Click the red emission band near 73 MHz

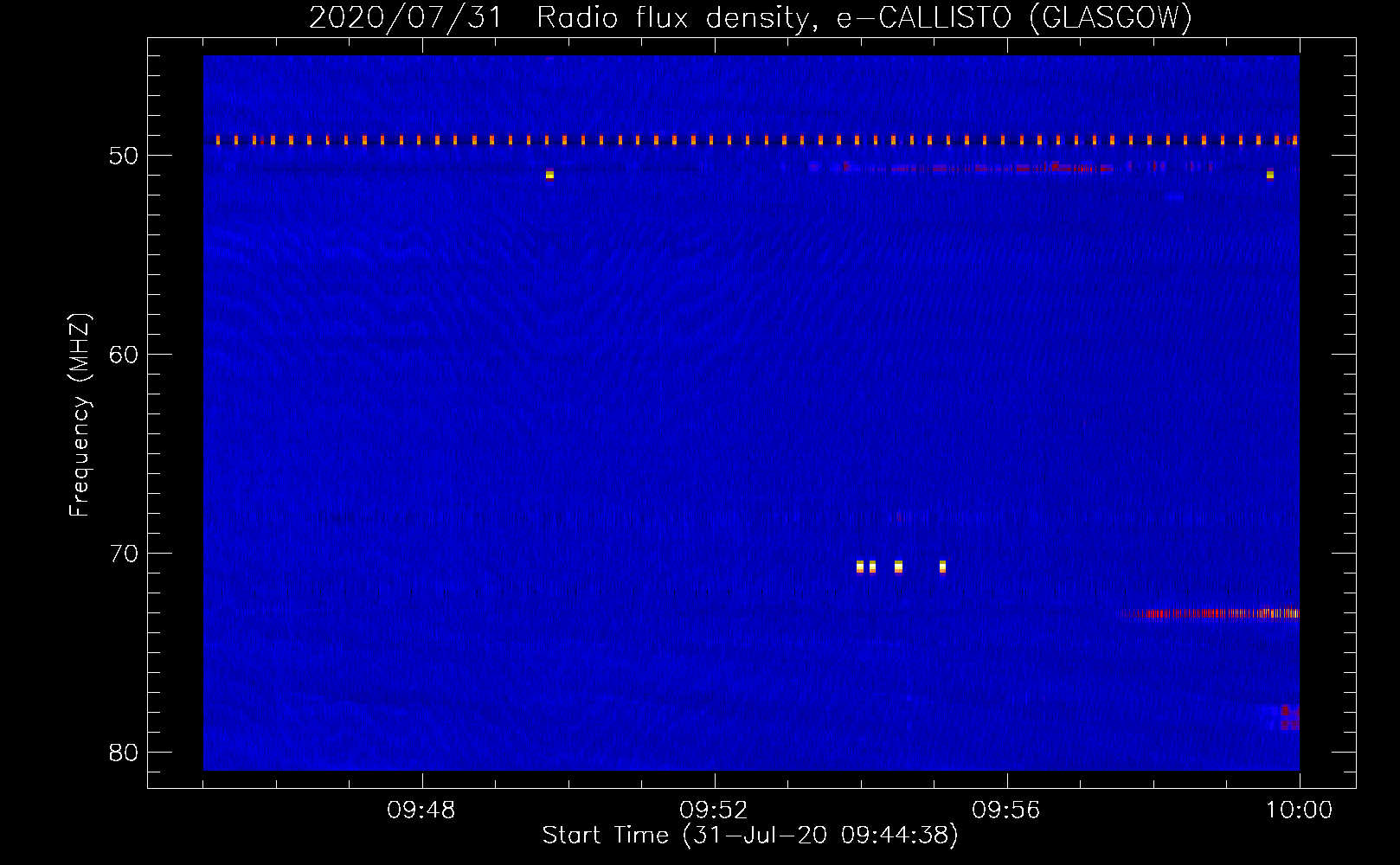point(1209,613)
